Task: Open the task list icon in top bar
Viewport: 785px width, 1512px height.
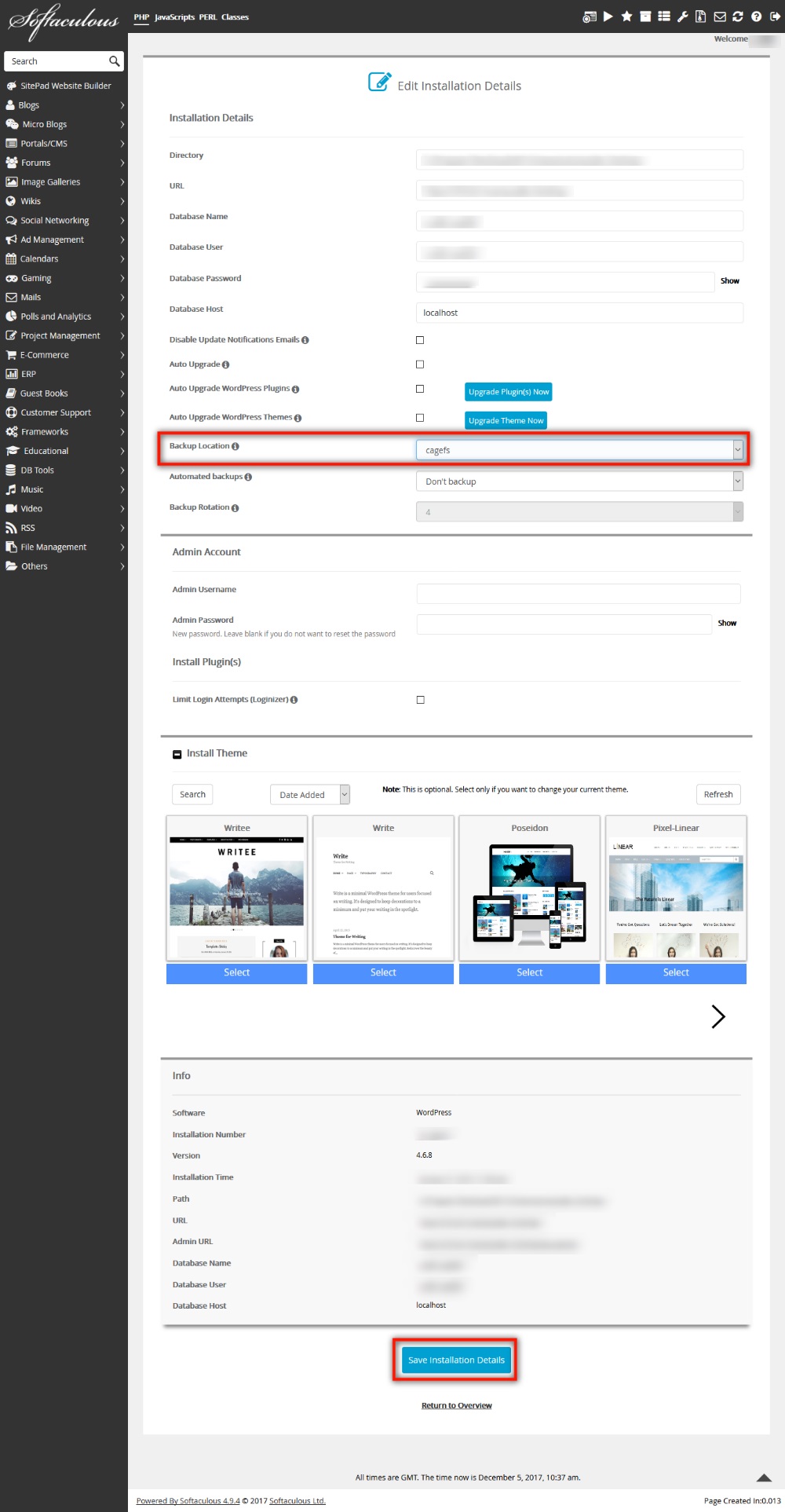Action: click(x=664, y=16)
